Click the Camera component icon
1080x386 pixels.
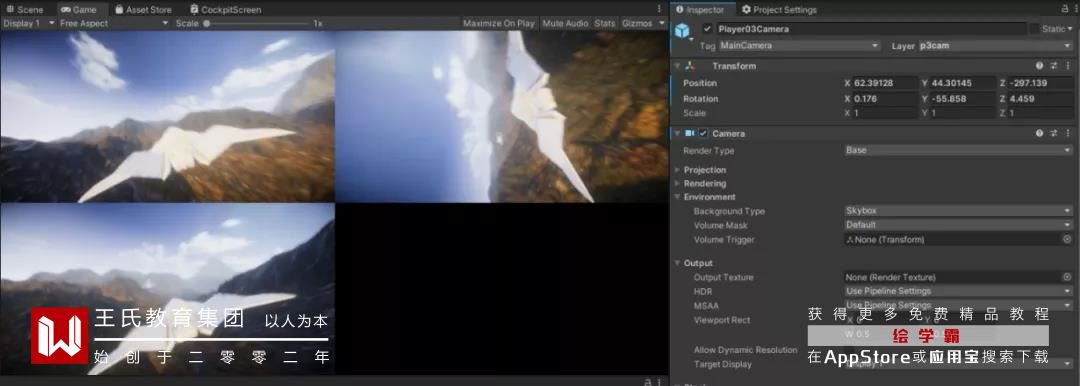pos(690,134)
